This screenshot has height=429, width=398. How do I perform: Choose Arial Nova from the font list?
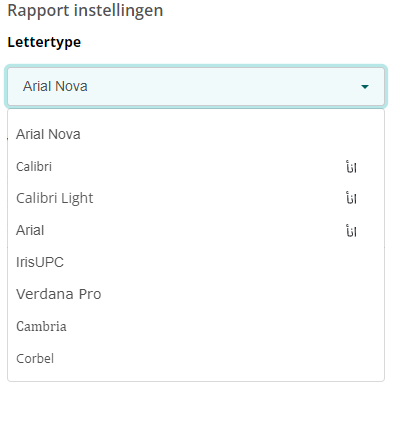196,134
